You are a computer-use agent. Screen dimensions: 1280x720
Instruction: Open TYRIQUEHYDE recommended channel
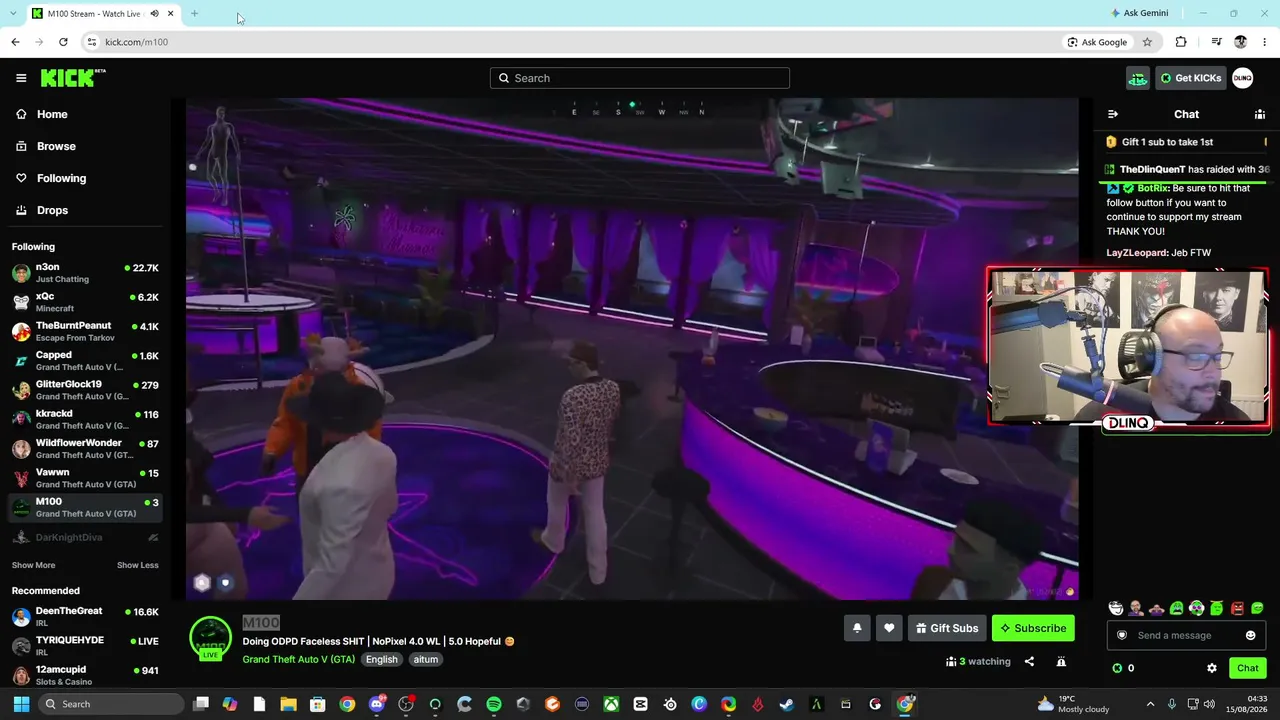click(x=85, y=646)
